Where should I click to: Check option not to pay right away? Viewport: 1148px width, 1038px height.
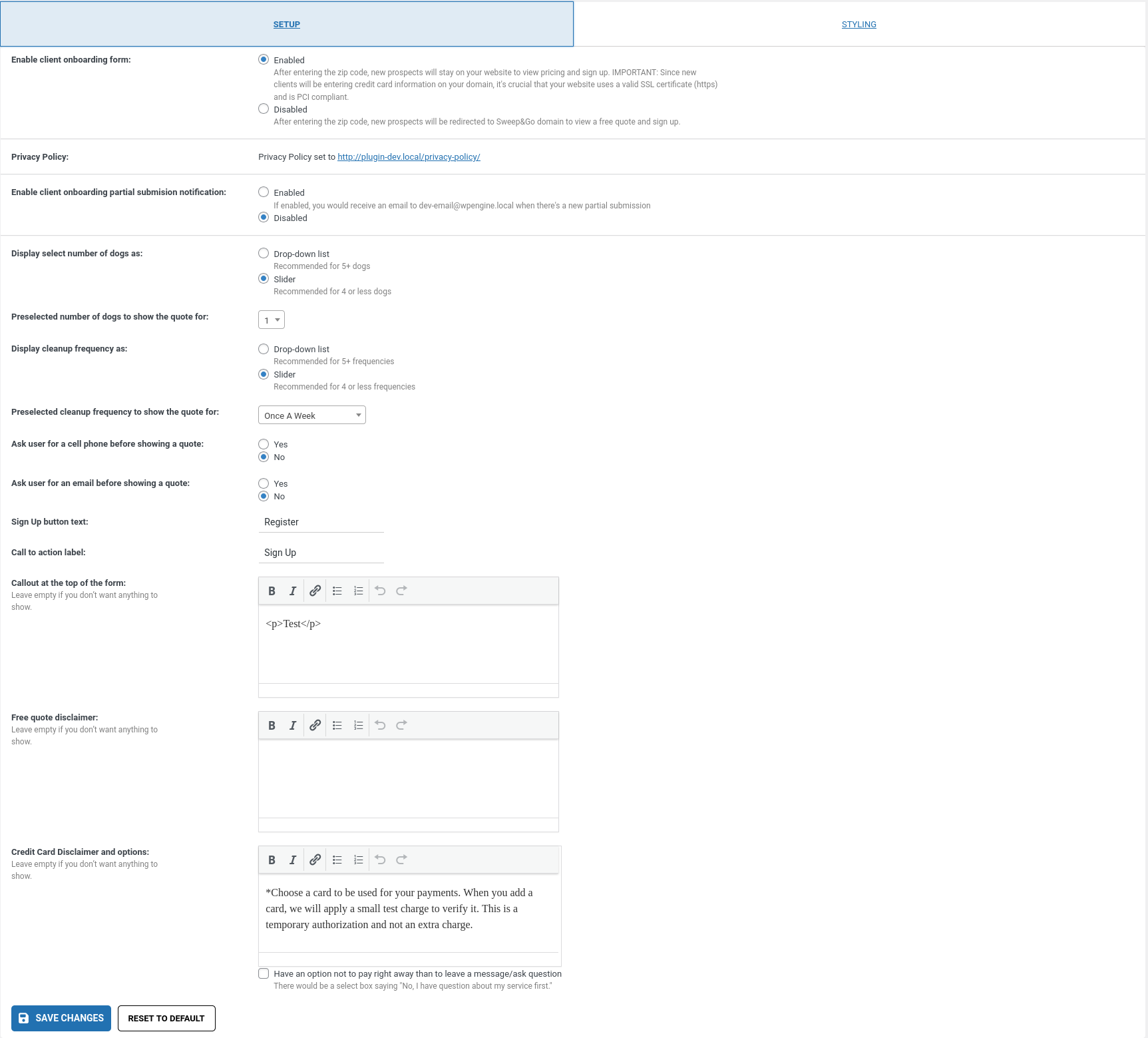coord(264,974)
